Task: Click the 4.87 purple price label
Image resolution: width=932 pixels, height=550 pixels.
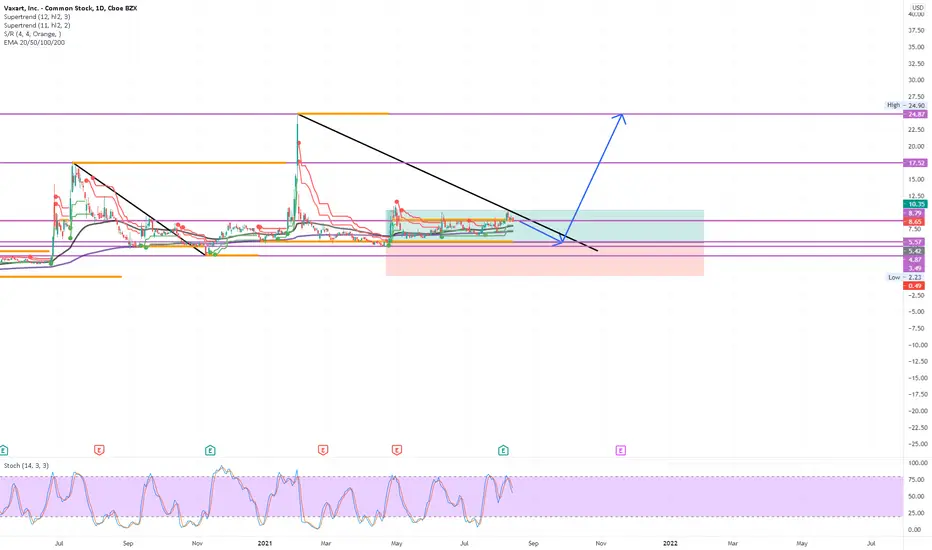Action: (914, 260)
